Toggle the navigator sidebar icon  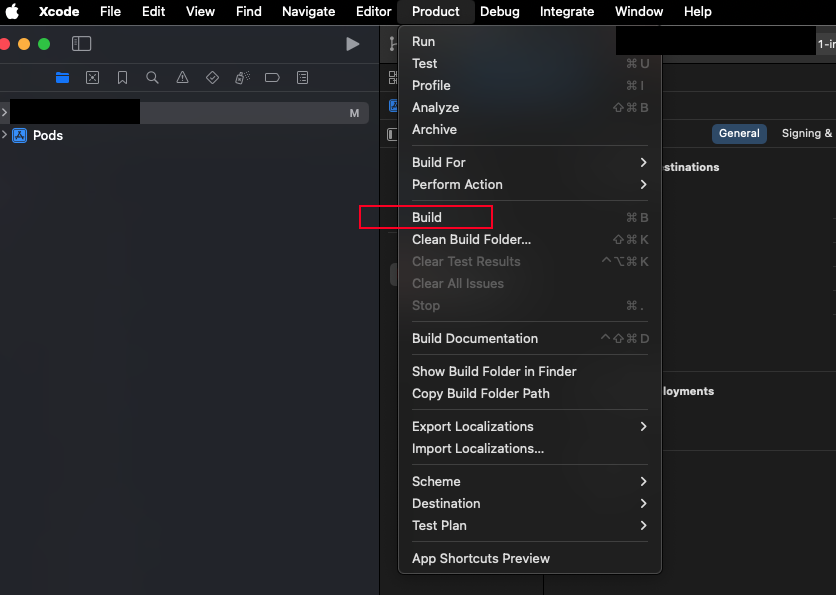pyautogui.click(x=82, y=44)
